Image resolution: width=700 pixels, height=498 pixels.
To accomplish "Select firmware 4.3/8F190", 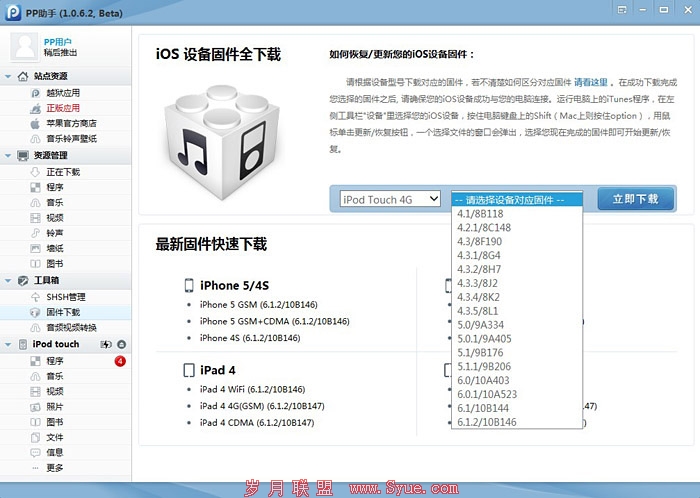I will 517,241.
